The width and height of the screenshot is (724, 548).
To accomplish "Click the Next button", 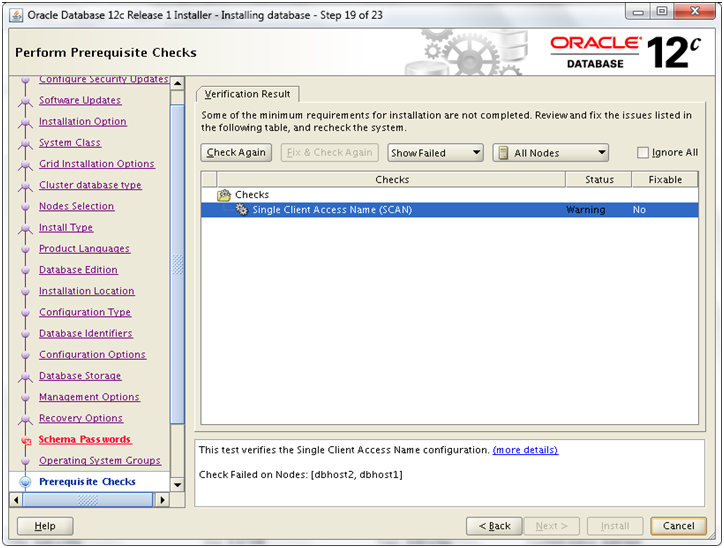I will [x=551, y=526].
